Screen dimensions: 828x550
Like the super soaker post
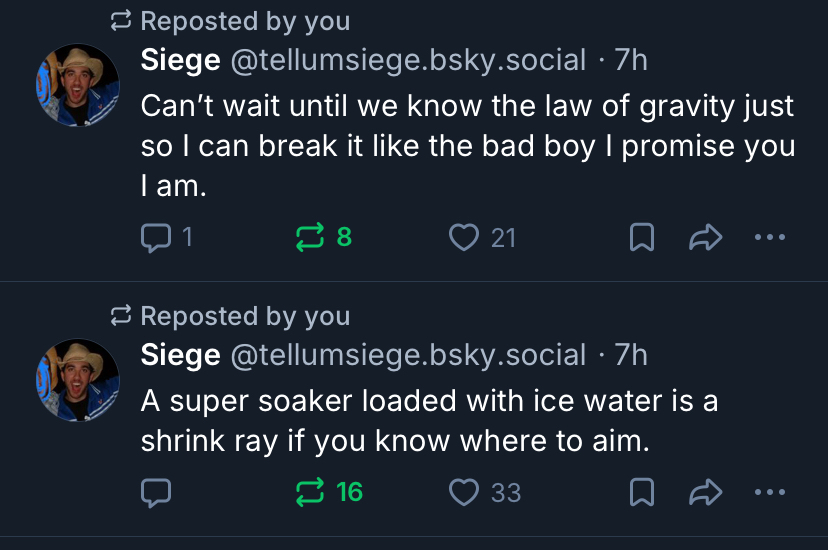click(463, 492)
